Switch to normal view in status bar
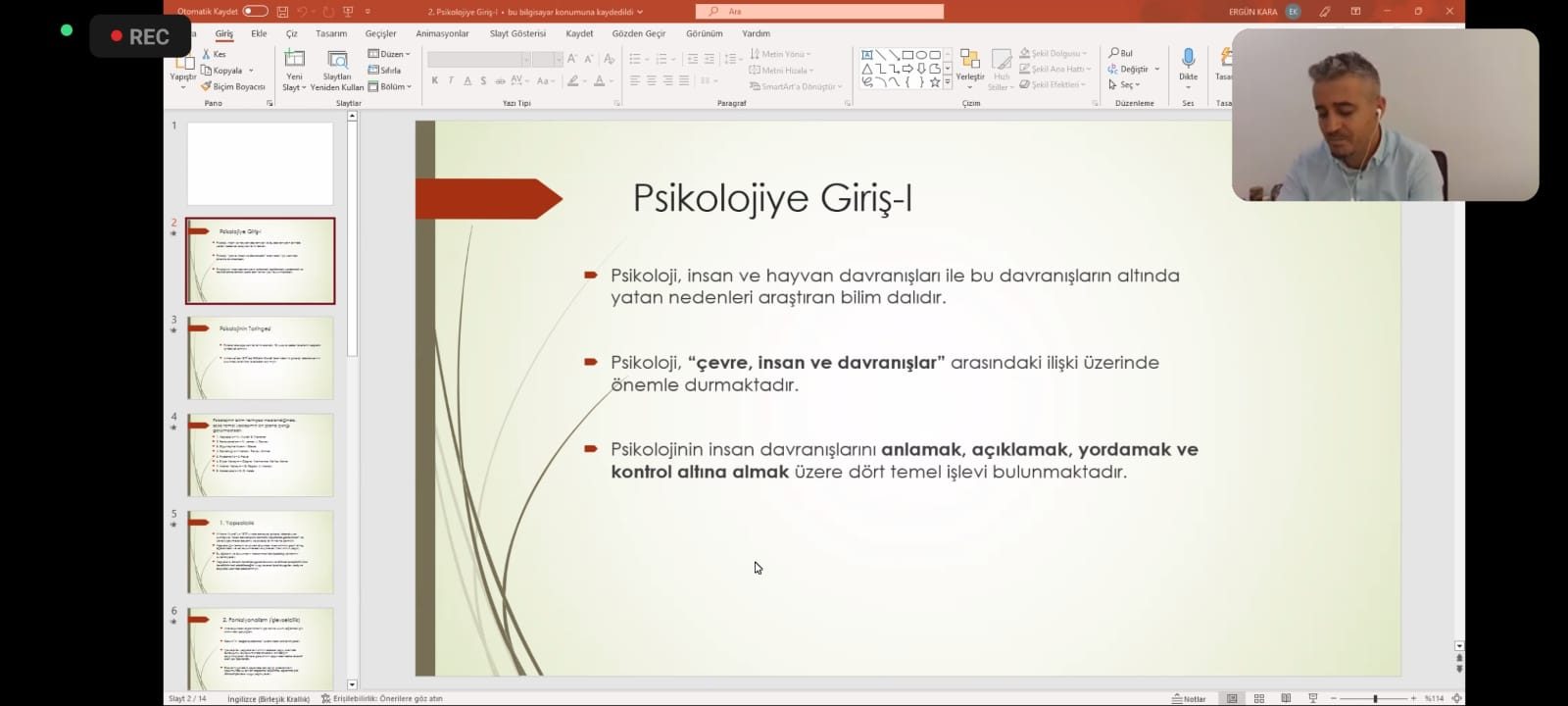Screen dimensions: 1568x706 pos(1232,698)
